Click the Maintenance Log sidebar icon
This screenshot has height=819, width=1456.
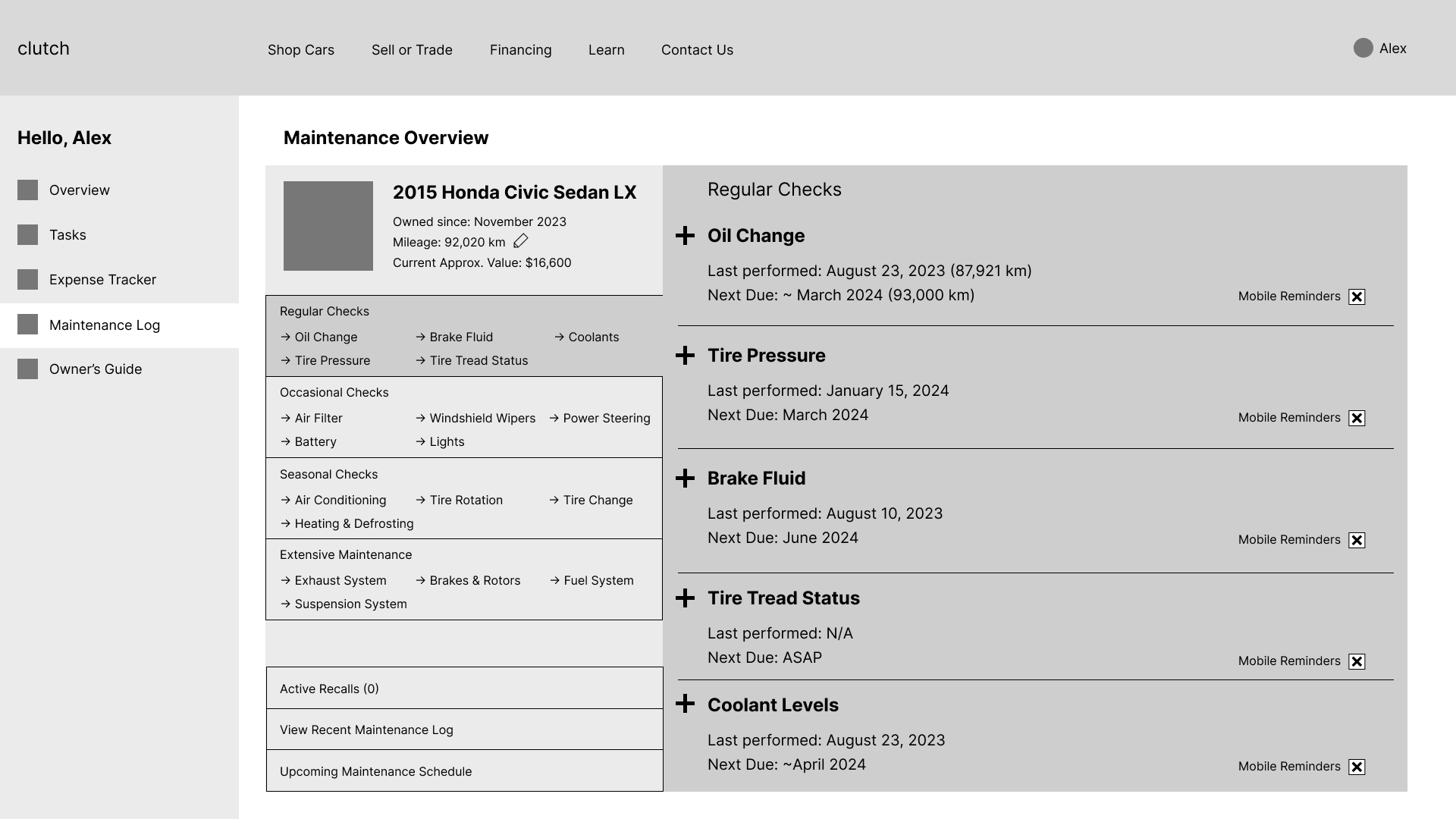click(x=27, y=325)
